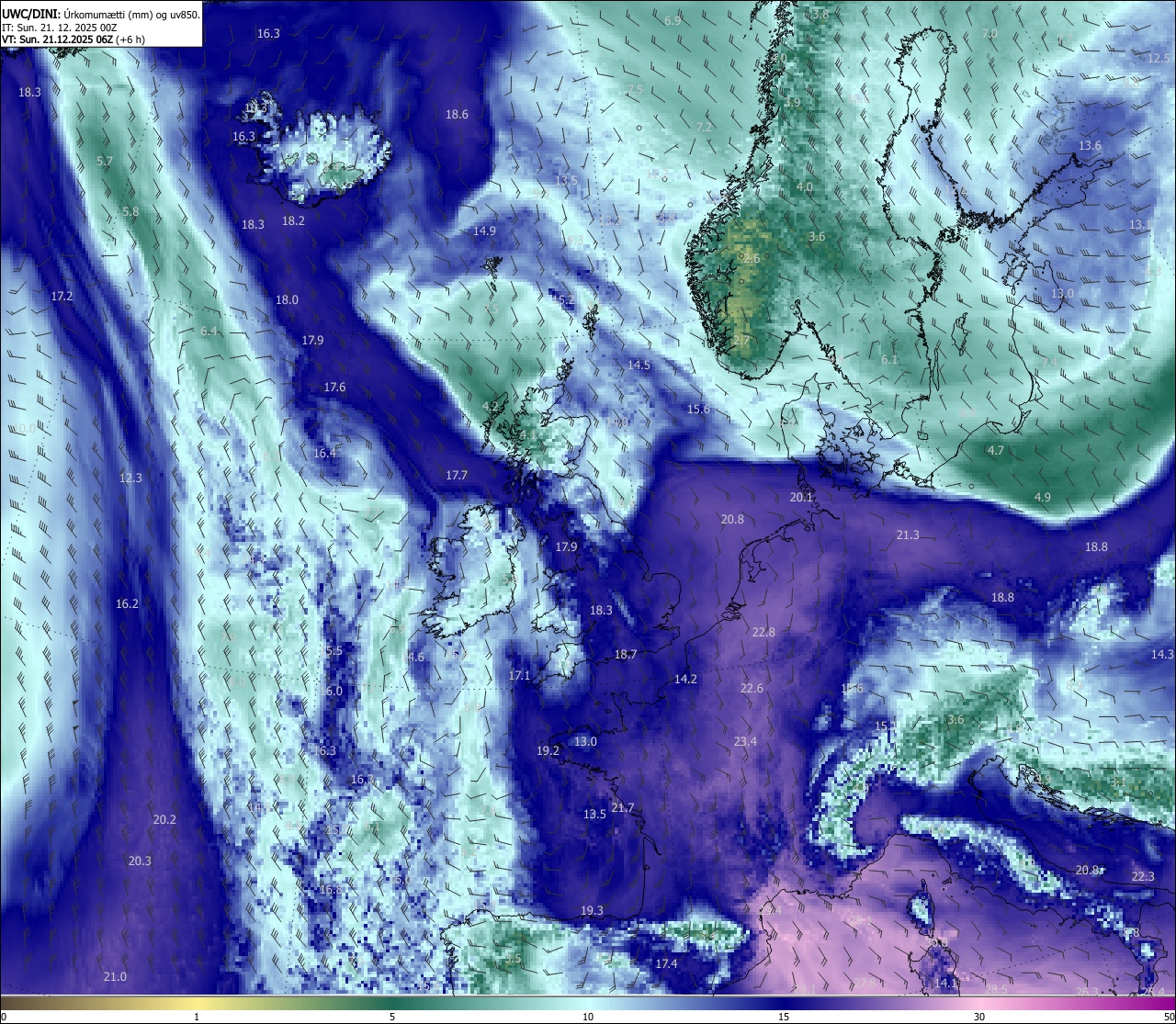Click the 17.1 value near Cornwall
This screenshot has width=1176, height=1024.
click(519, 676)
